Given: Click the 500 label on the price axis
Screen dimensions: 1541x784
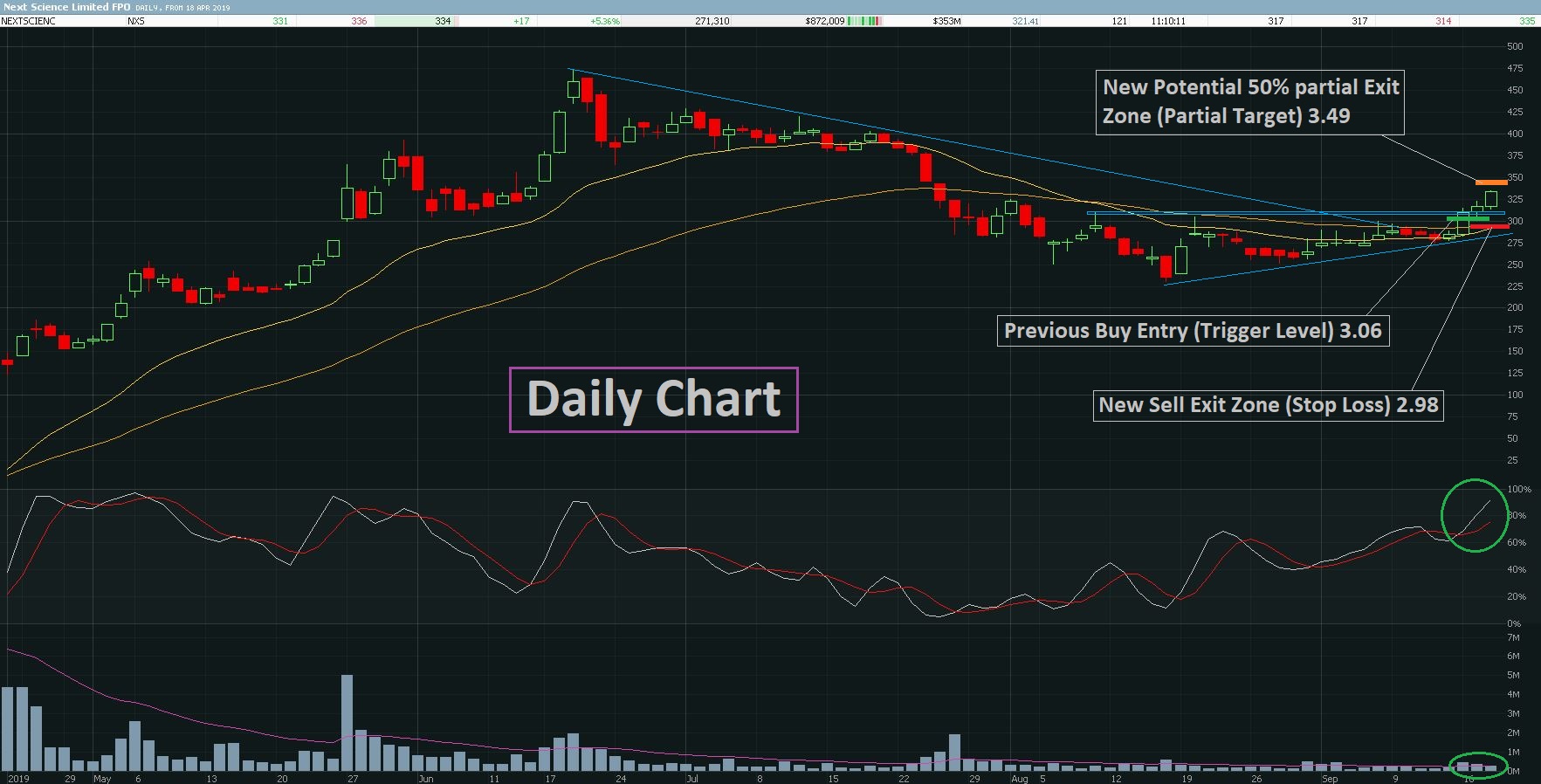Looking at the screenshot, I should (1515, 46).
